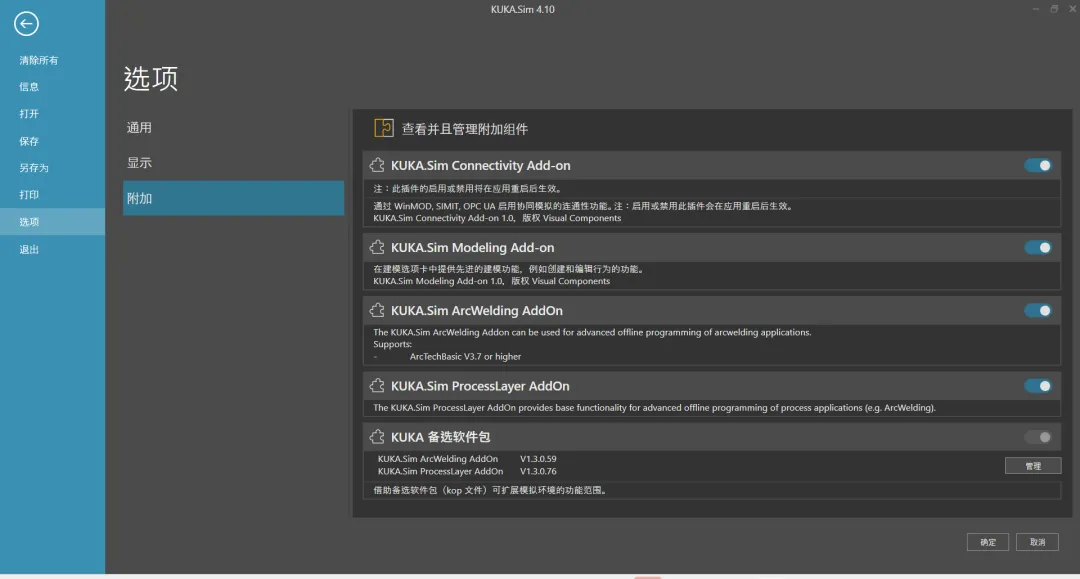
Task: Disable the KUKA.Sim Modeling Add-on toggle
Action: tap(1038, 247)
